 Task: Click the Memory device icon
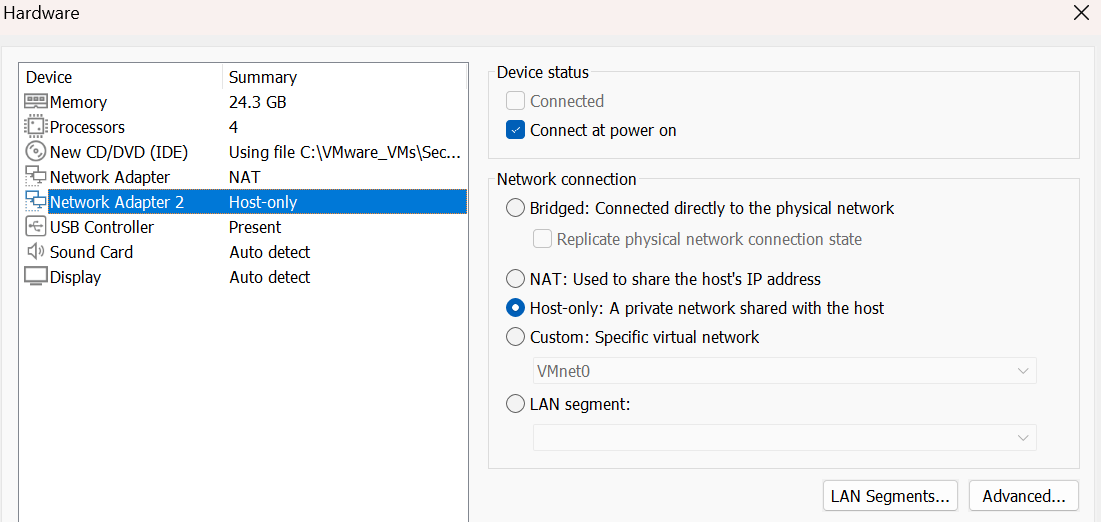click(36, 102)
